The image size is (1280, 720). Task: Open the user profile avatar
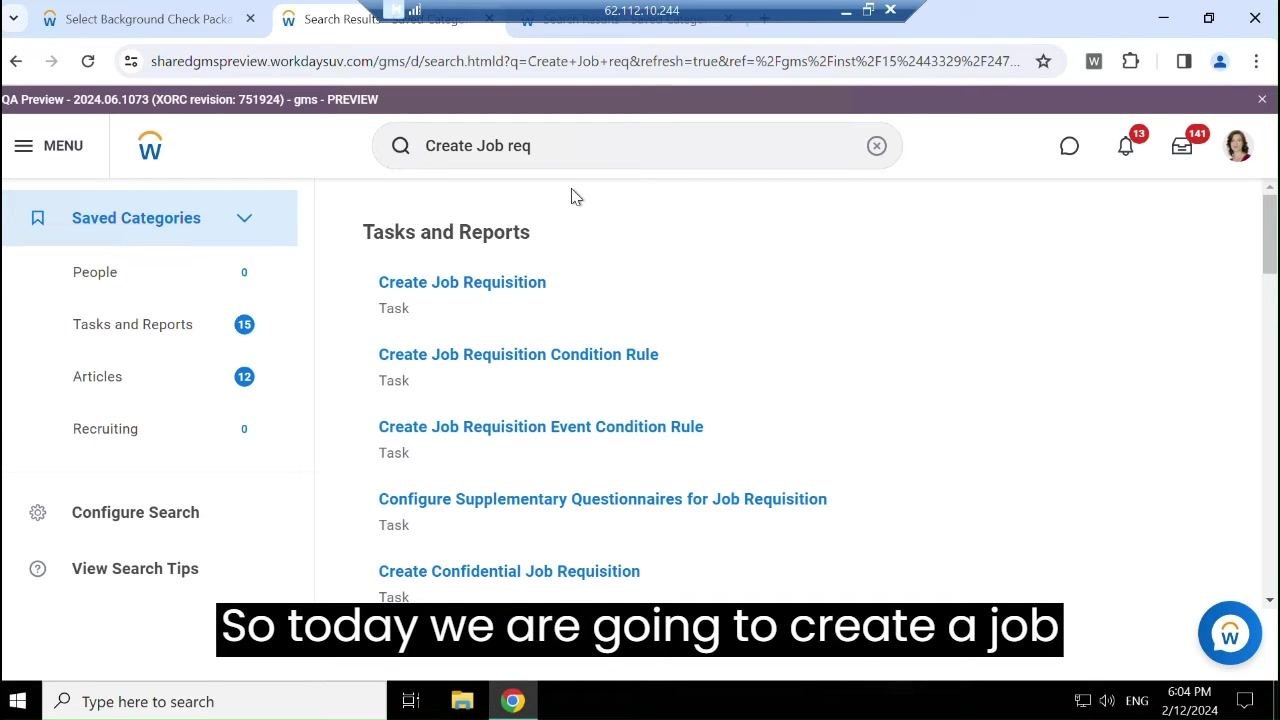click(1238, 146)
